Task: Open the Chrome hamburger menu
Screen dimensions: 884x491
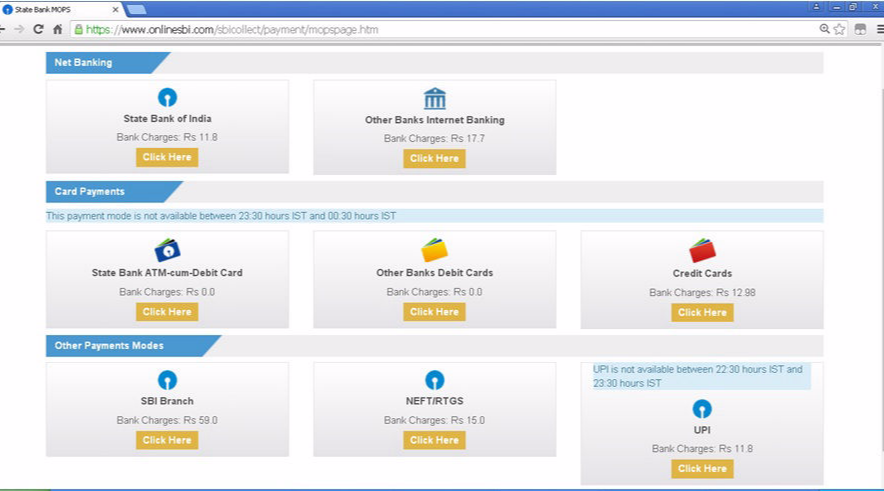Action: [x=880, y=29]
